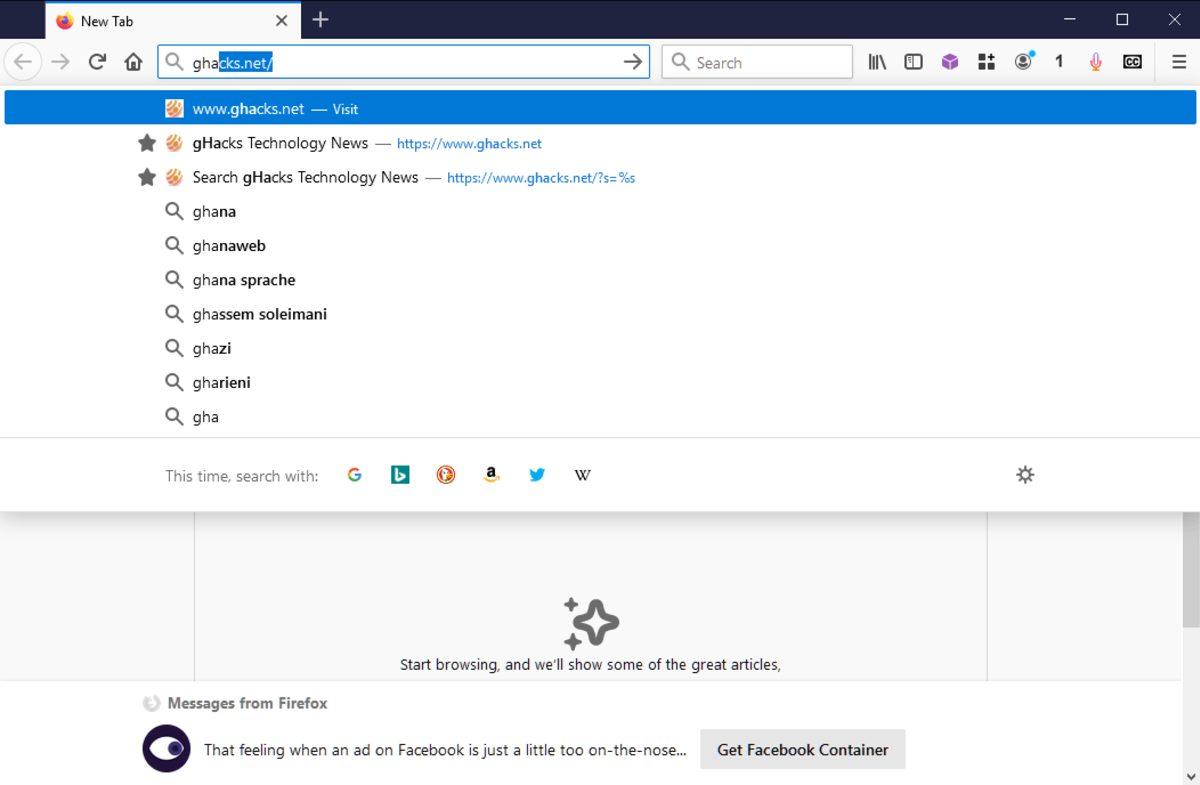Click the Get Facebook Container button
The height and width of the screenshot is (785, 1200).
click(x=802, y=749)
